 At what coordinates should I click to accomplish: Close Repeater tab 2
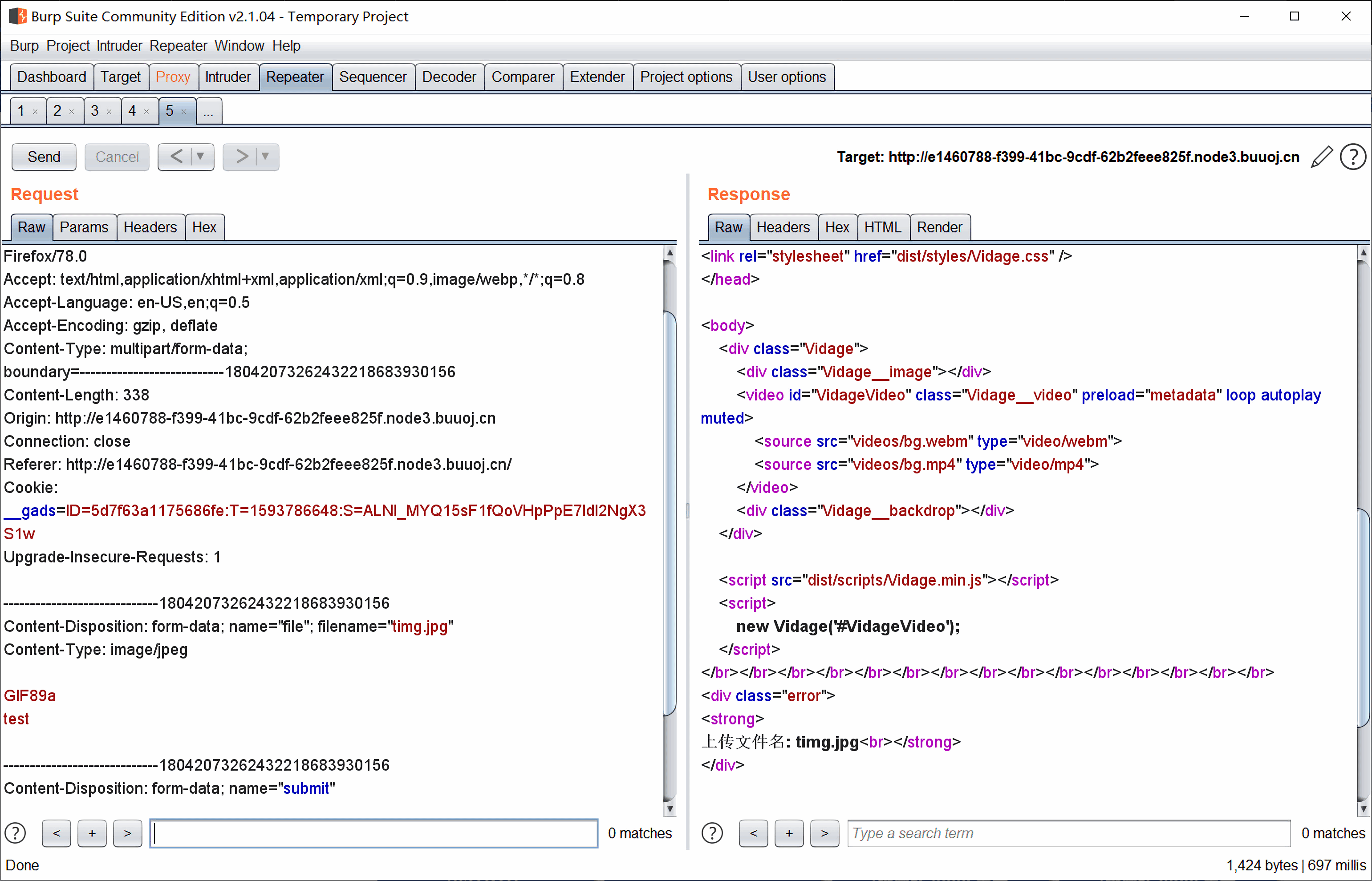click(x=72, y=112)
